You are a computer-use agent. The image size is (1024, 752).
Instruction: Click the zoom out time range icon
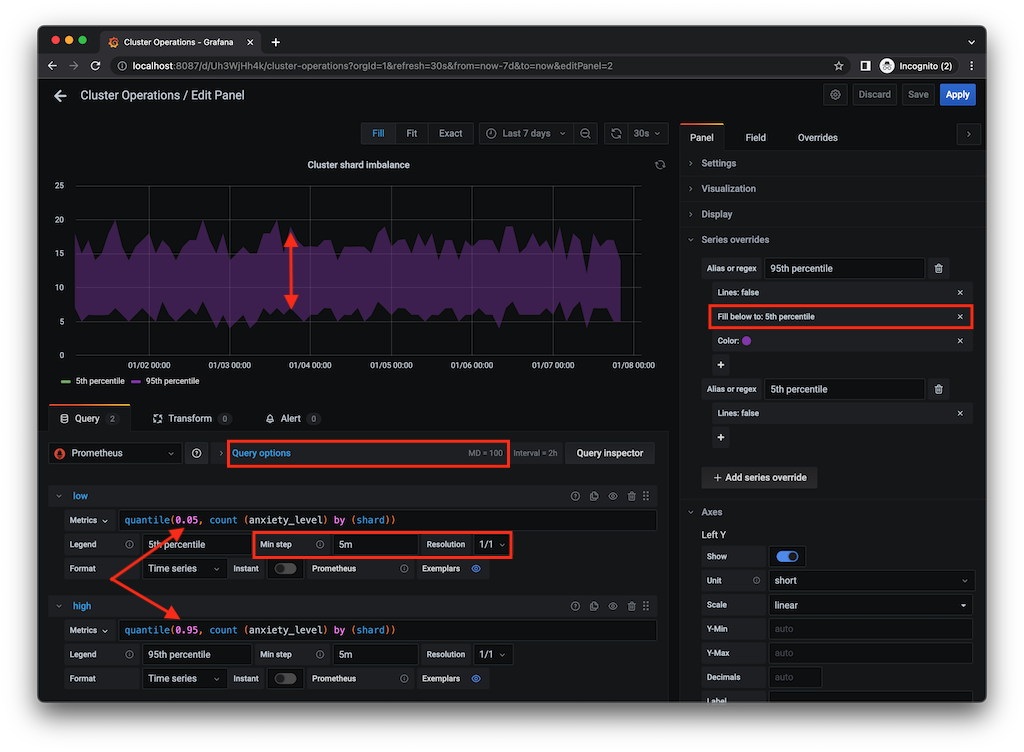click(585, 133)
